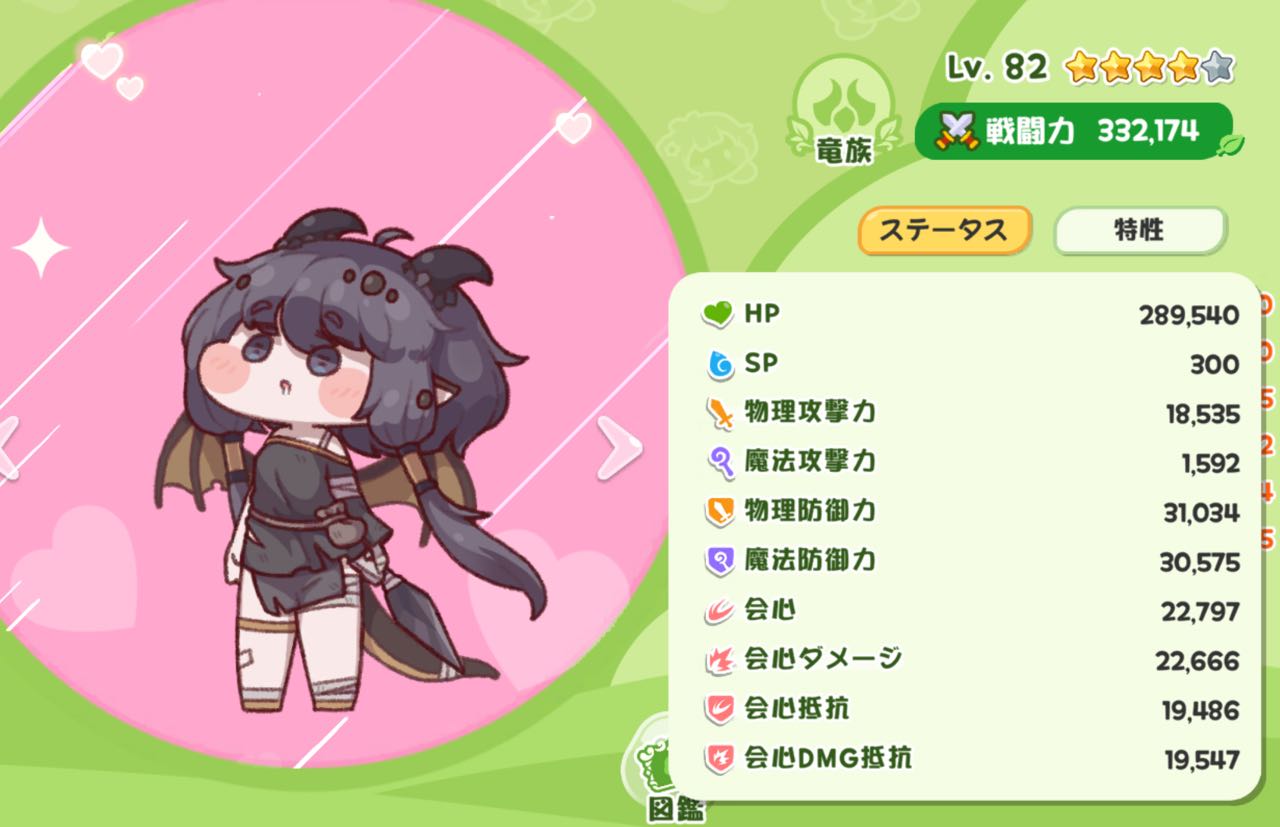This screenshot has width=1280, height=827.
Task: Switch to the ステータス tab
Action: tap(944, 231)
